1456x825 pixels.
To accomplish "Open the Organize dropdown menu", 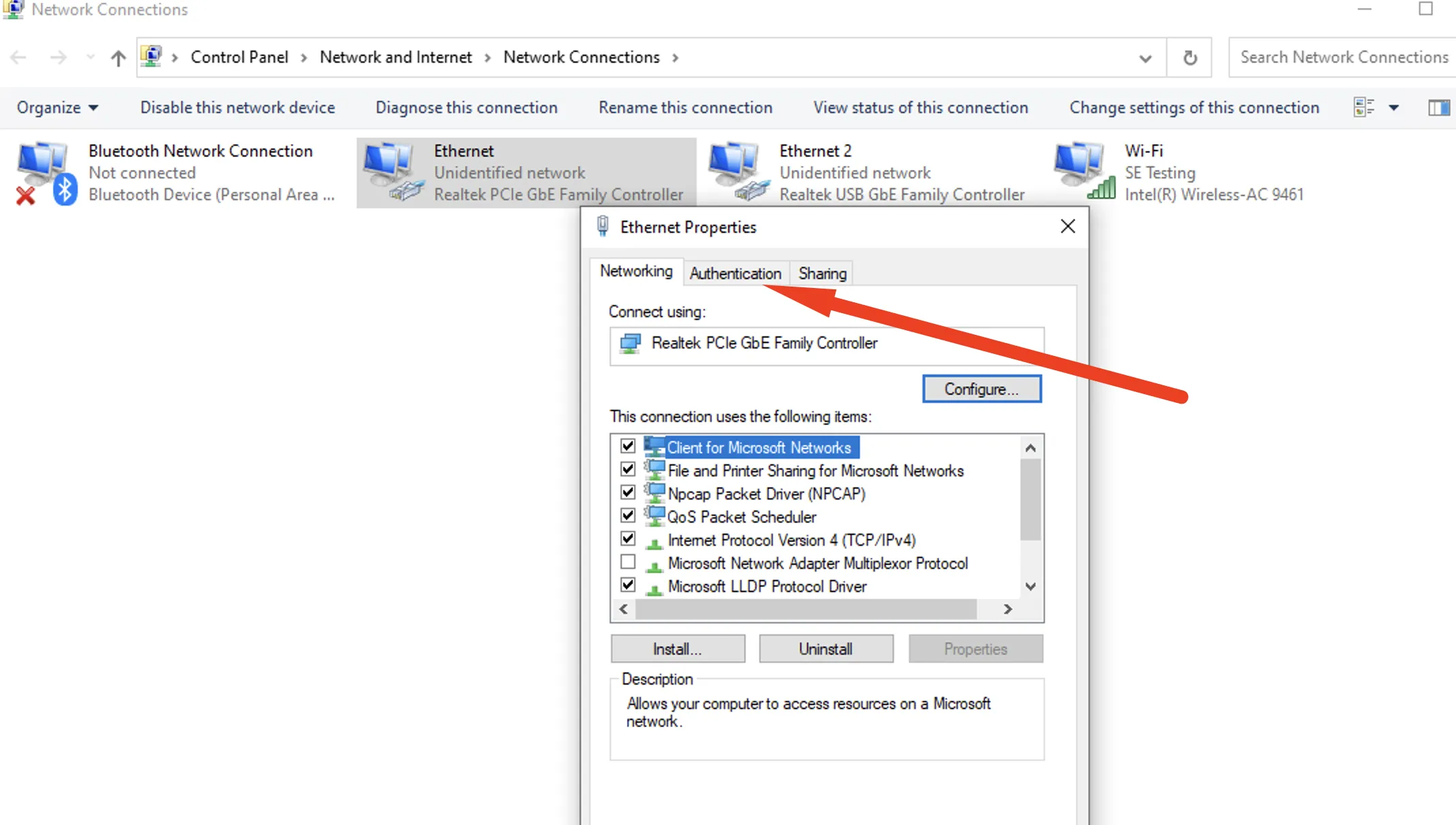I will pos(57,108).
